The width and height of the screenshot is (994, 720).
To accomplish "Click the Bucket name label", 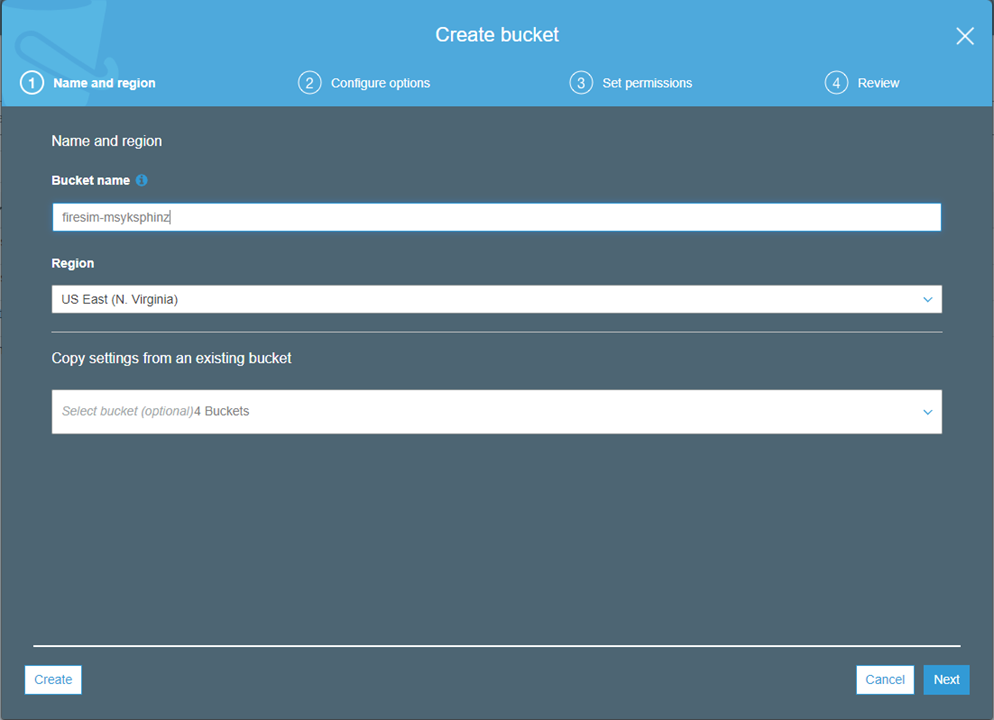I will pyautogui.click(x=91, y=181).
